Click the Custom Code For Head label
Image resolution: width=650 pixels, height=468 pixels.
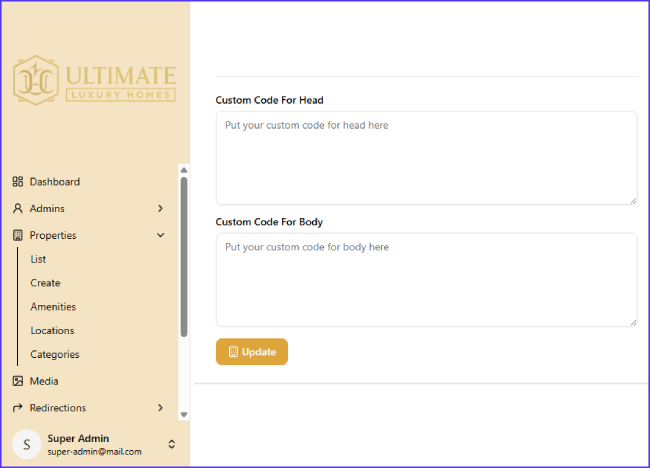(x=269, y=100)
